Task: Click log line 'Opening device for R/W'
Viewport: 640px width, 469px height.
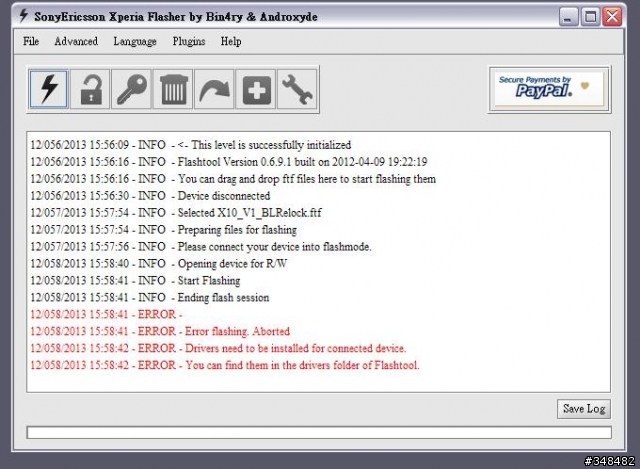Action: pyautogui.click(x=159, y=264)
